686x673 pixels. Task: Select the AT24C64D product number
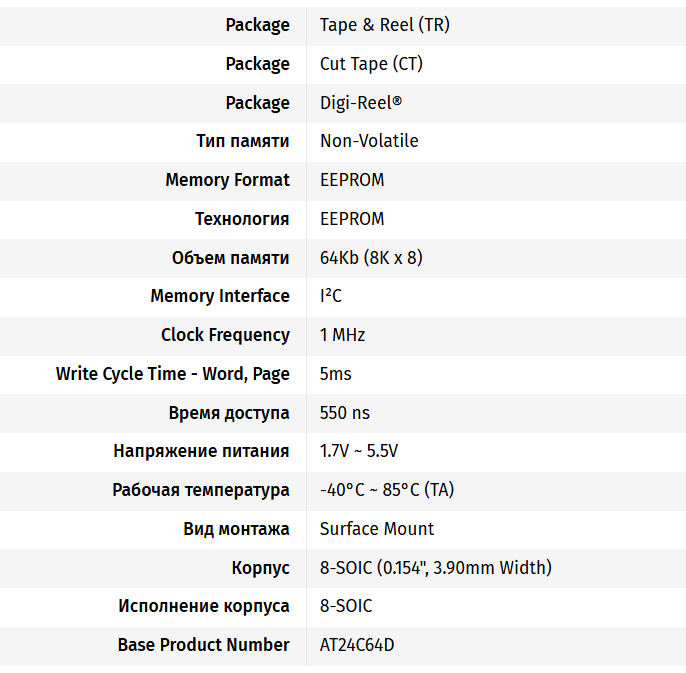[357, 645]
